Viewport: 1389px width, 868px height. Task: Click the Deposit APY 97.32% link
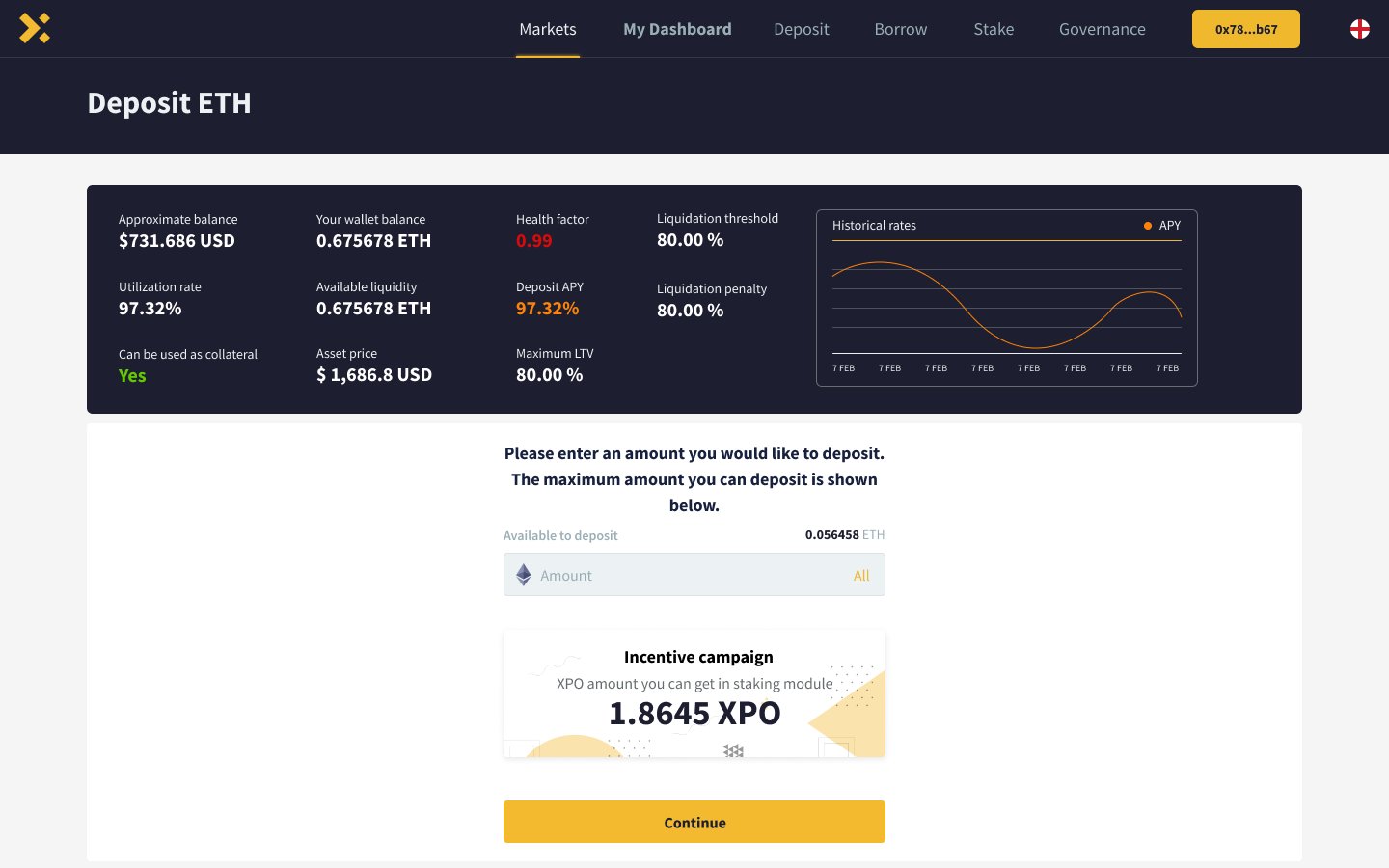point(547,308)
